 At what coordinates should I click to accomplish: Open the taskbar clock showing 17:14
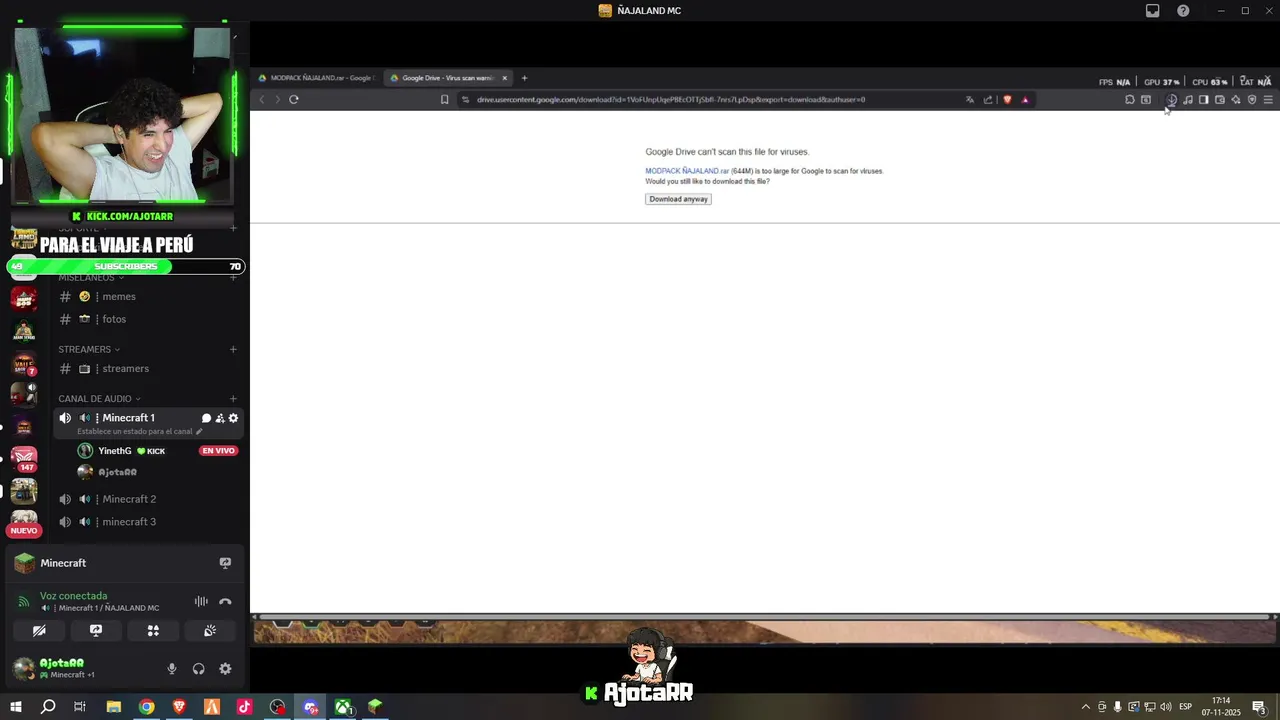(x=1221, y=707)
